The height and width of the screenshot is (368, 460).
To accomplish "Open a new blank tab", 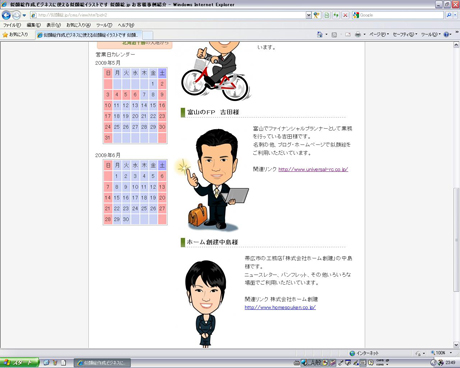I will pyautogui.click(x=148, y=35).
